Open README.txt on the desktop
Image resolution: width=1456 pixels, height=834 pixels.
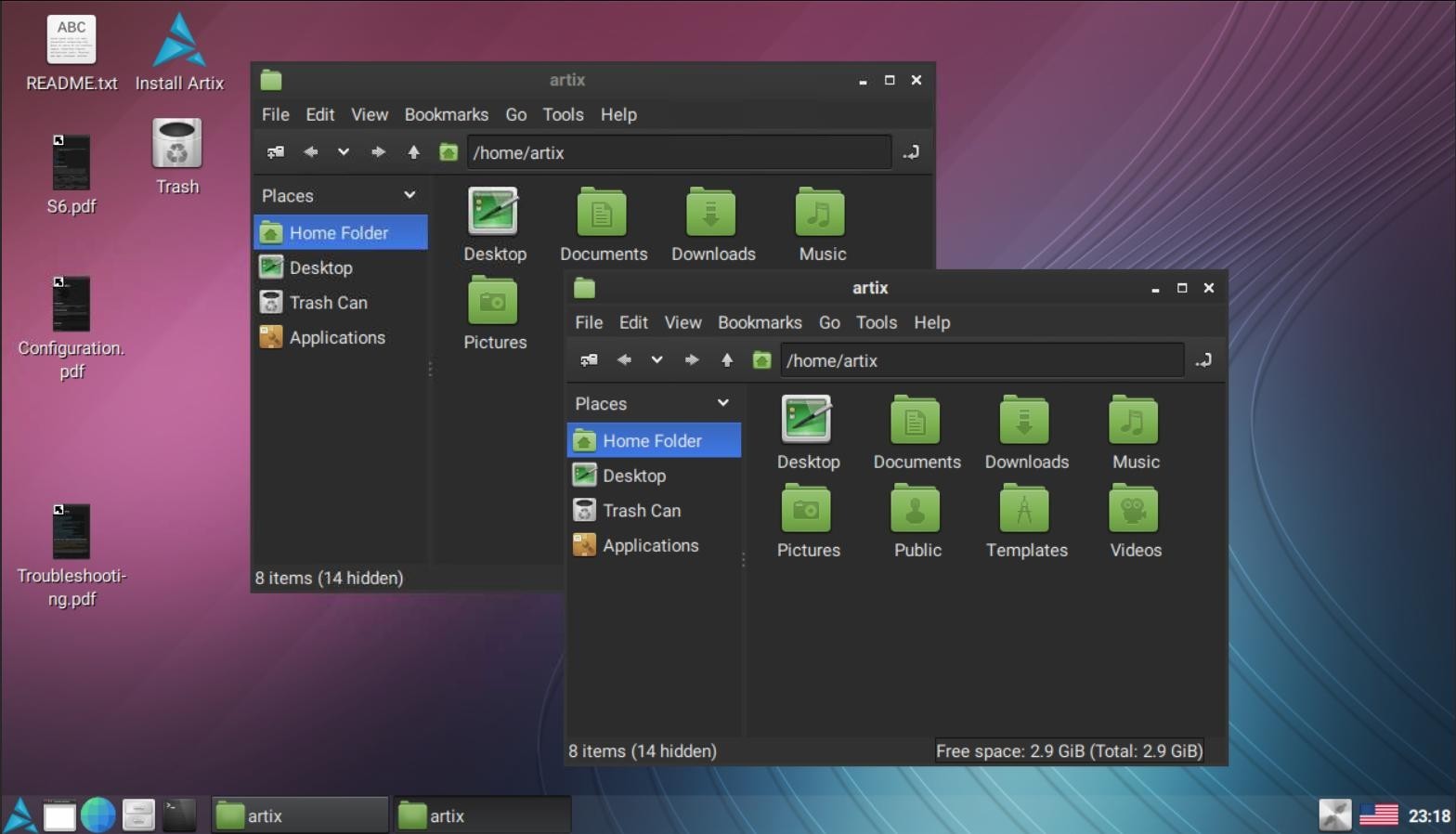[71, 54]
